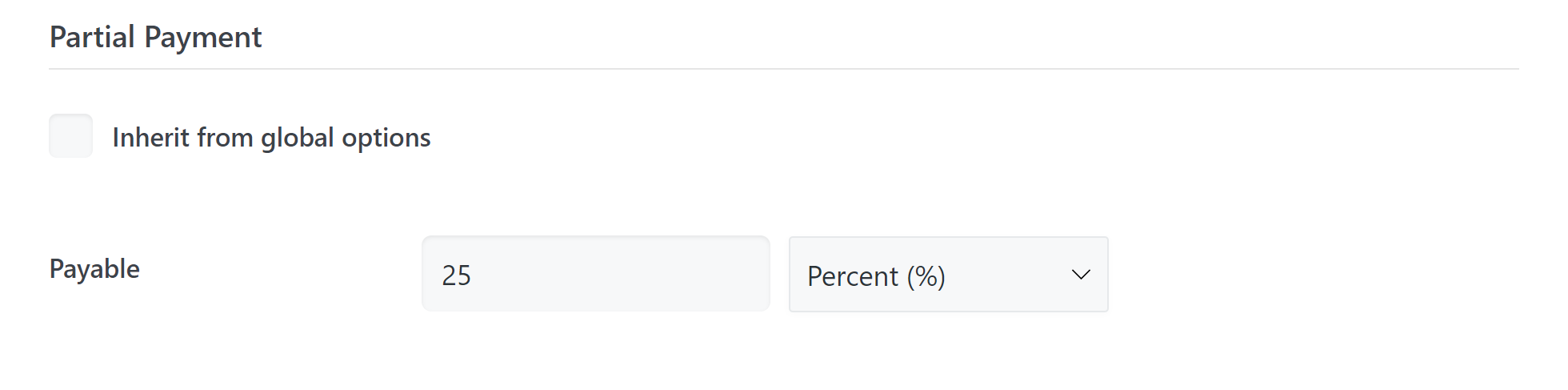Open the Percent (%) dropdown
The width and height of the screenshot is (1568, 390).
pyautogui.click(x=948, y=274)
